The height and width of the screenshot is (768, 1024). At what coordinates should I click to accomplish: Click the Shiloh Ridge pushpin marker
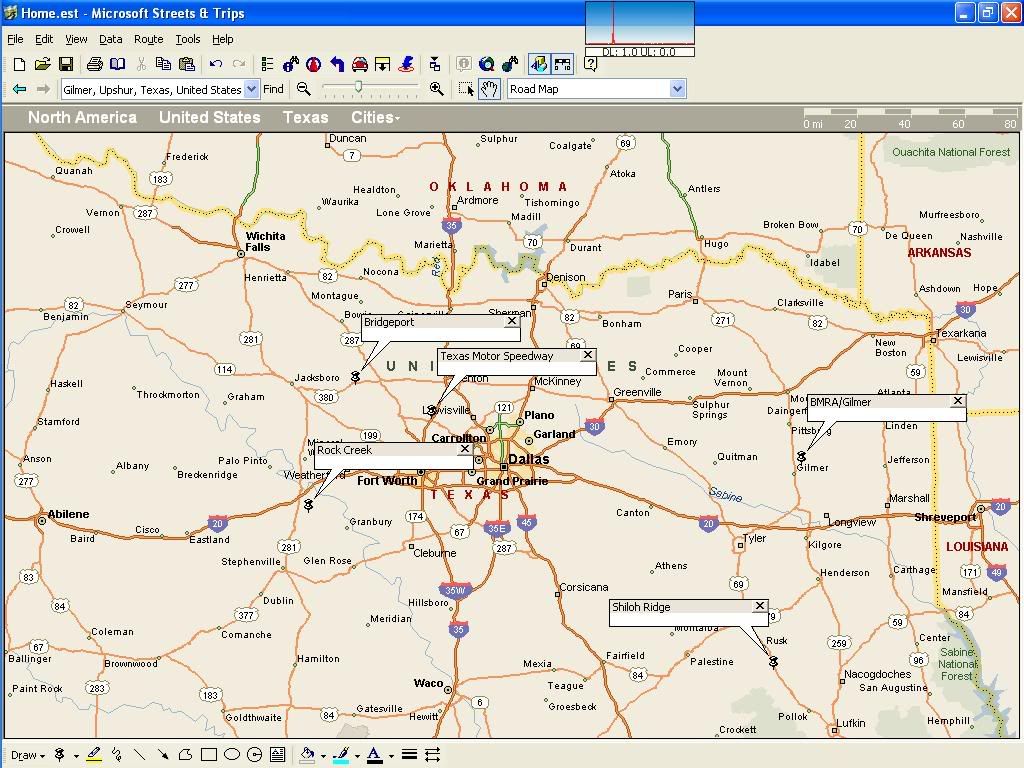pyautogui.click(x=773, y=662)
